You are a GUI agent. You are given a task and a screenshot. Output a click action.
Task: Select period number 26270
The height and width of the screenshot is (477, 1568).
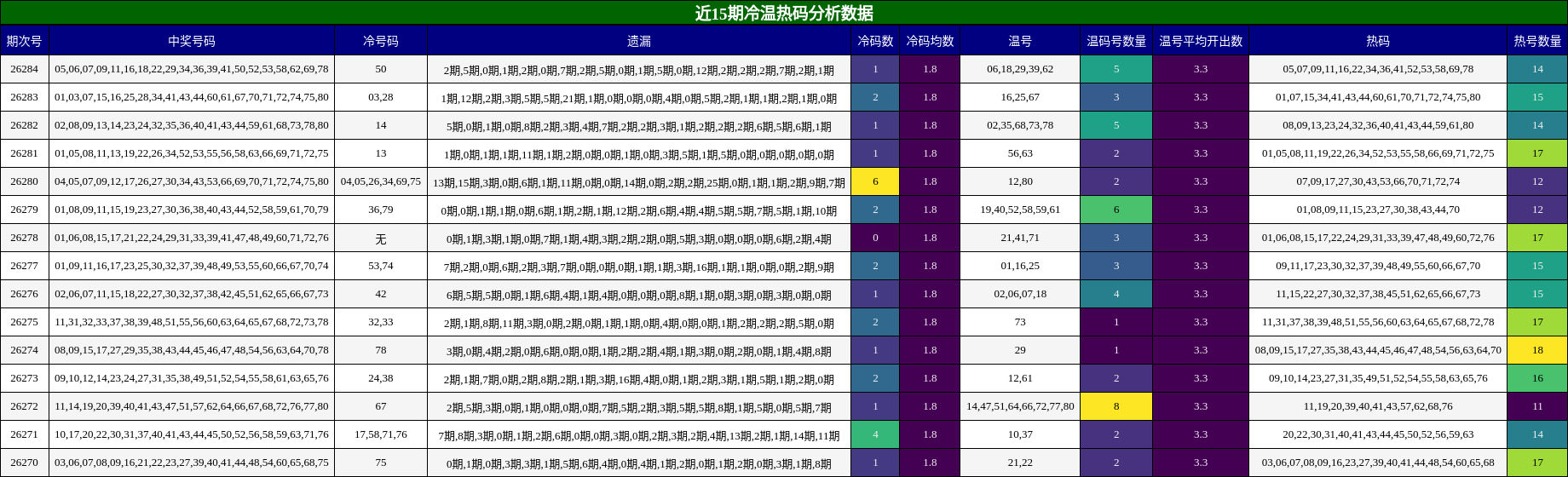[x=24, y=463]
